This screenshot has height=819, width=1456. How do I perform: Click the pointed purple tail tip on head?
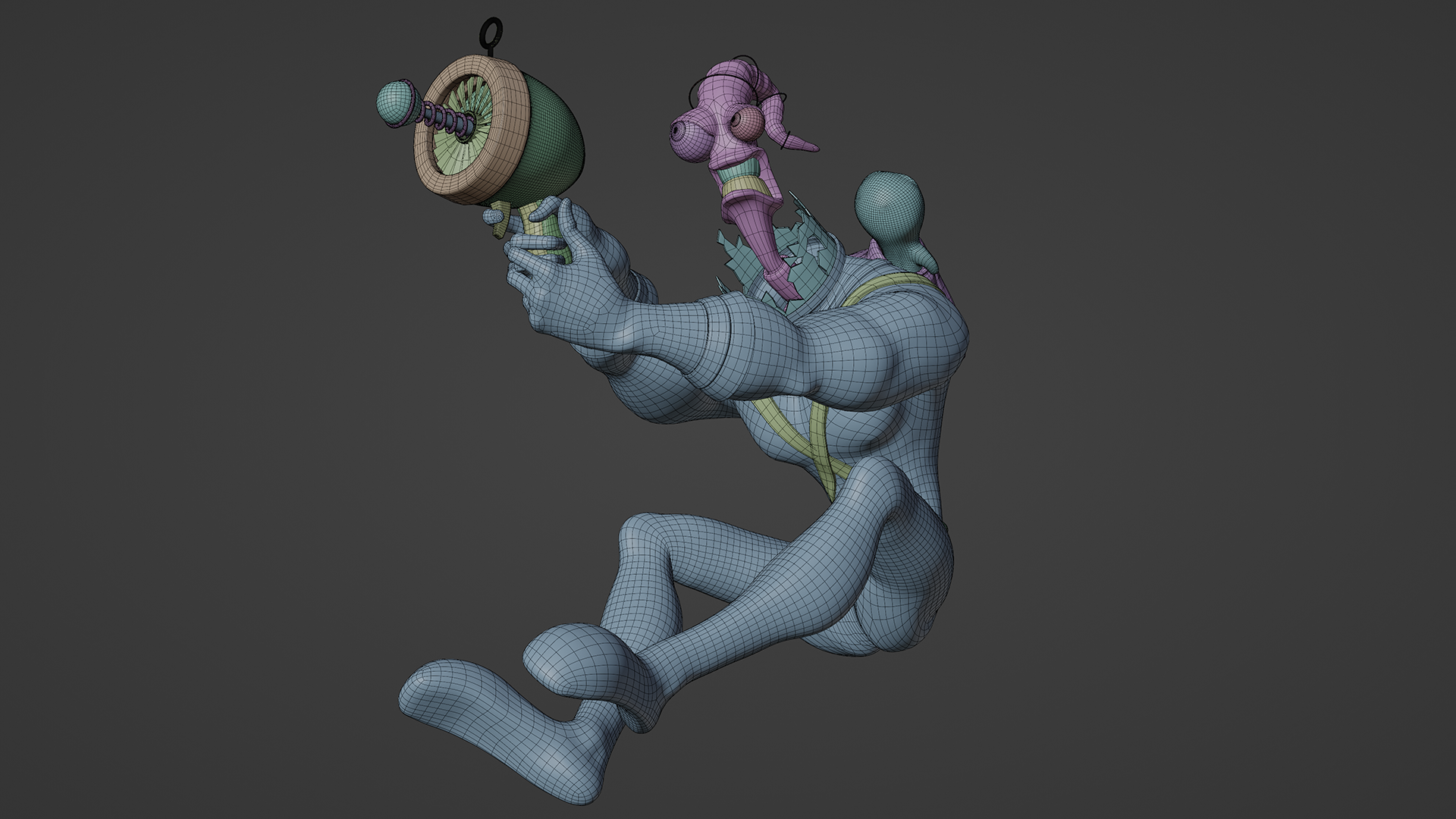804,145
